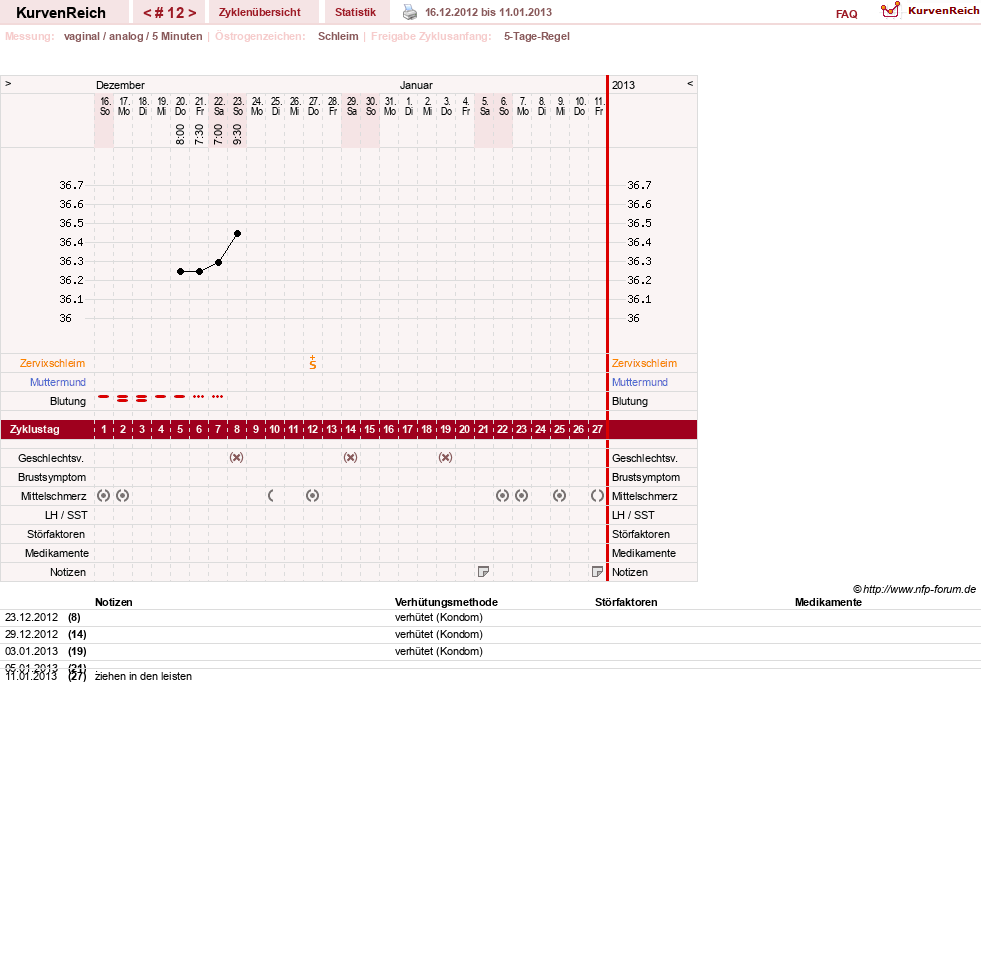Open the note icon on cycle day 27

tap(597, 572)
